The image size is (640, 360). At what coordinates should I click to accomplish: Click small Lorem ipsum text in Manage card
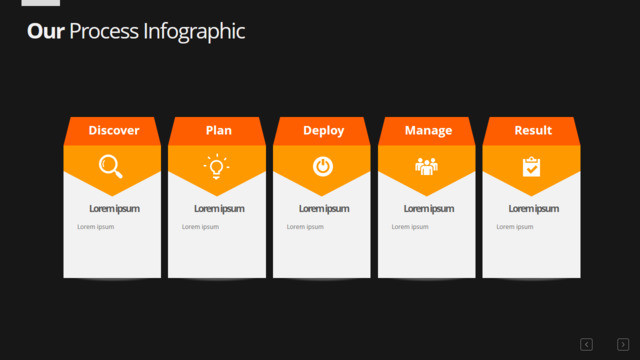(x=410, y=227)
